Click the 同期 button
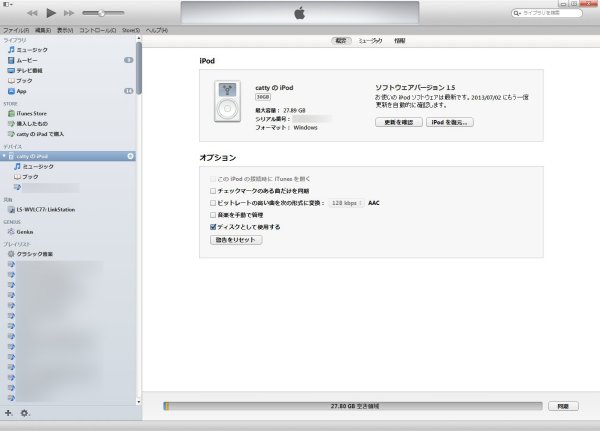Screen dimensions: 600x431 pos(563,406)
